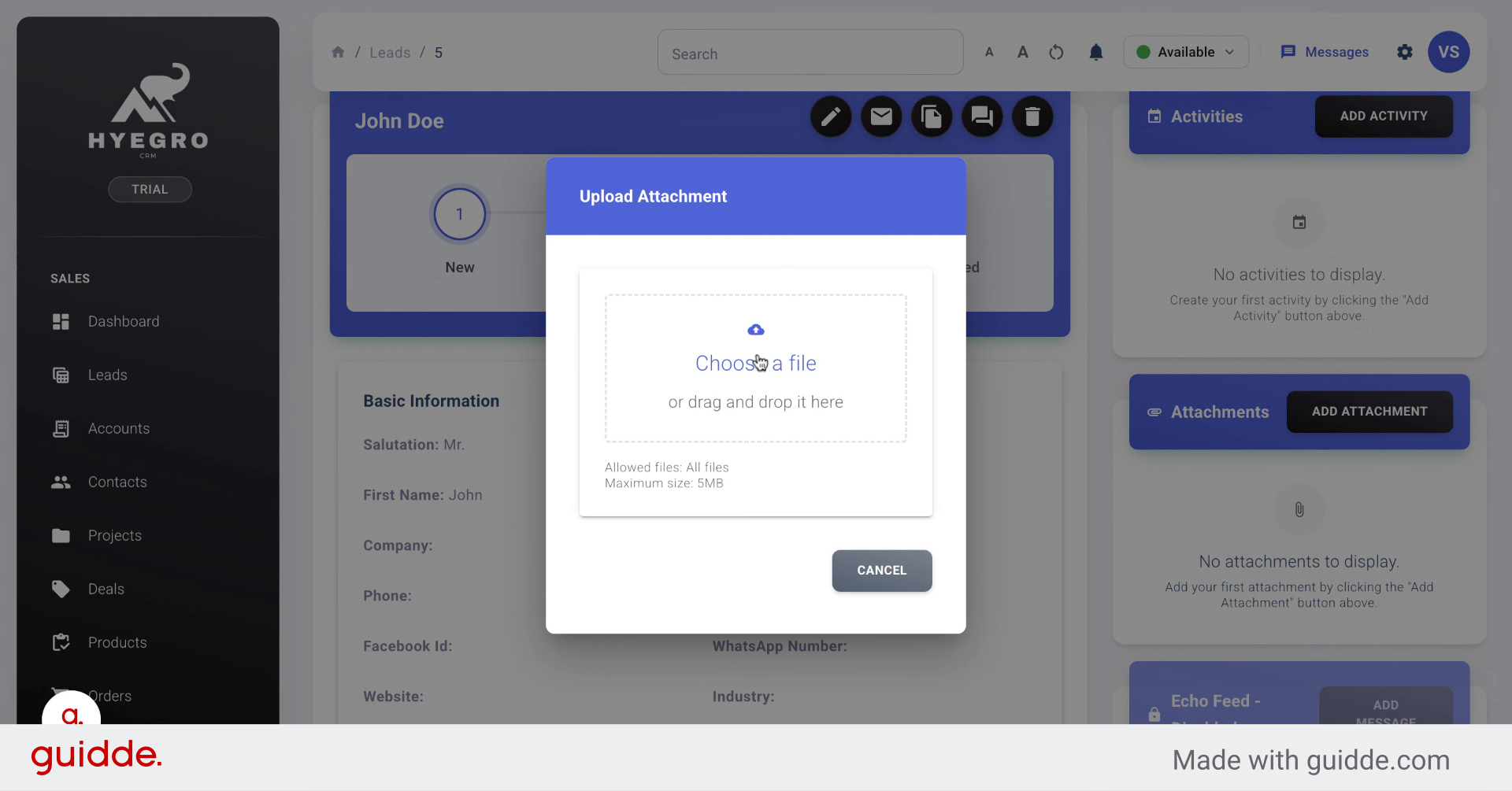Click the pencil edit icon for John Doe
This screenshot has width=1512, height=791.
click(x=831, y=116)
